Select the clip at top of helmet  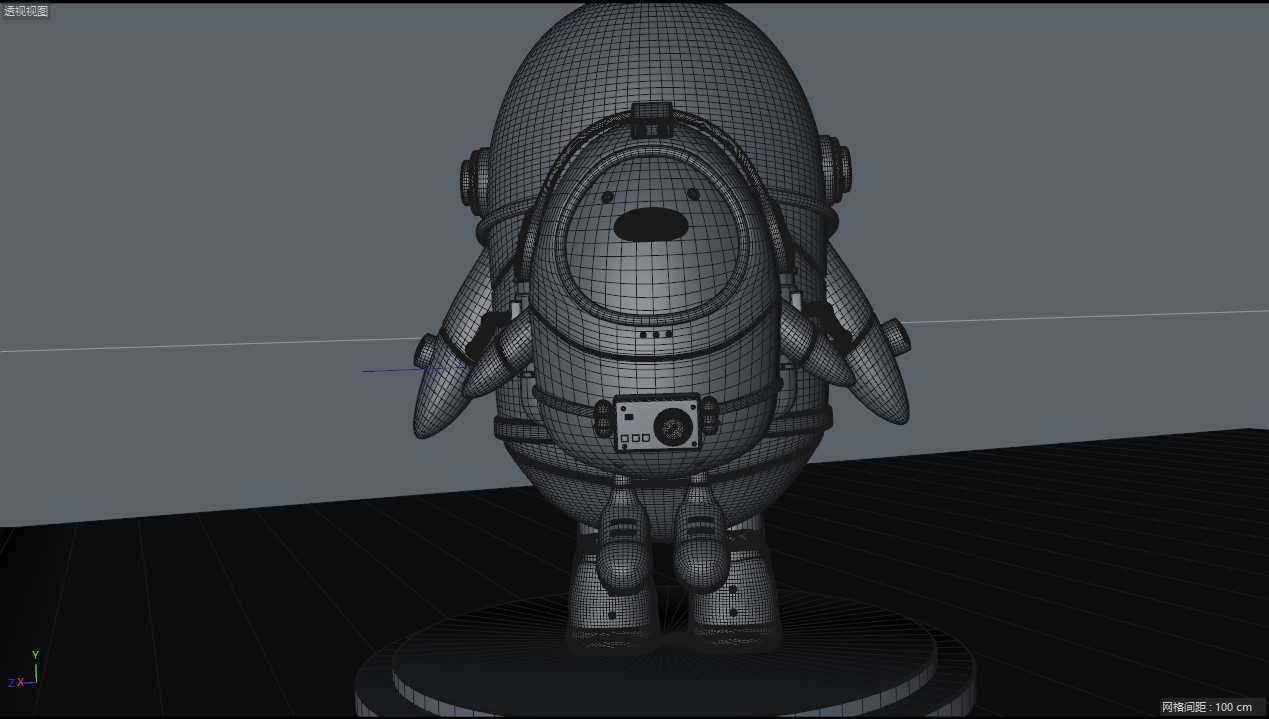[651, 119]
